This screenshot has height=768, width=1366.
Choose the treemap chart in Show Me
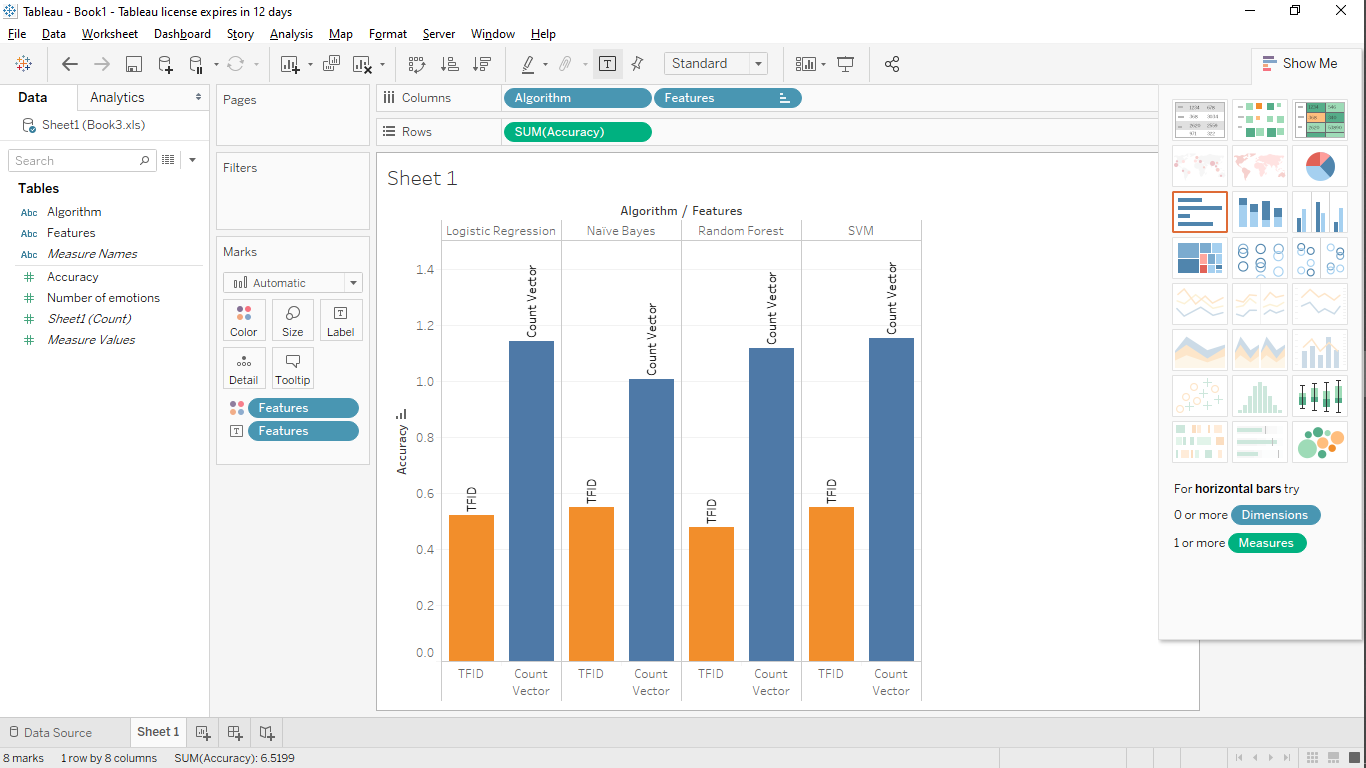(x=1199, y=258)
